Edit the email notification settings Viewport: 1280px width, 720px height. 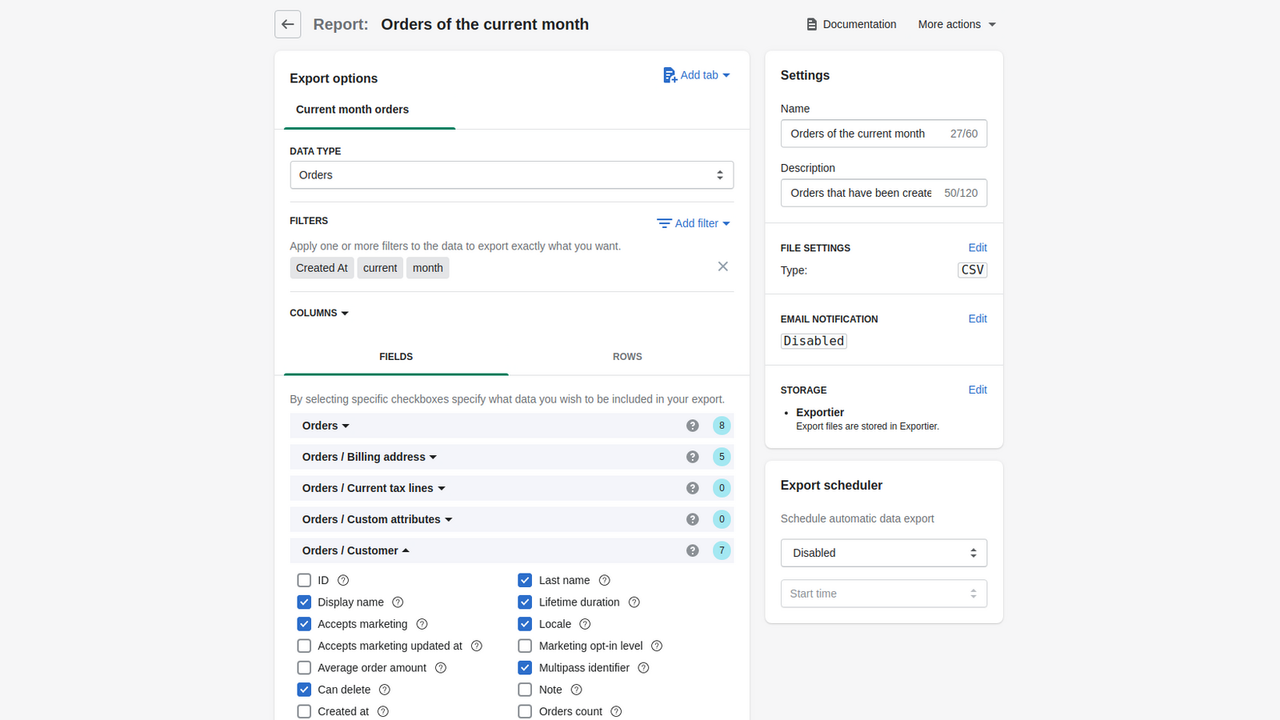[x=977, y=318]
